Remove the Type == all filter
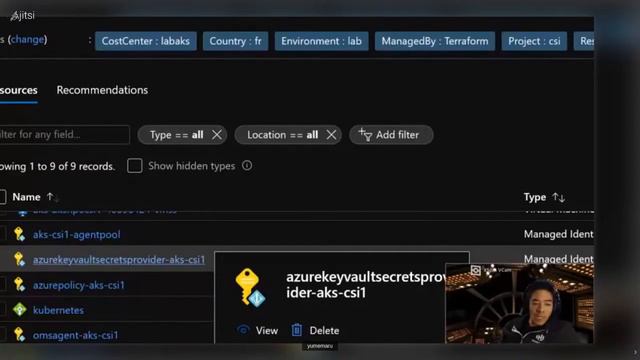The height and width of the screenshot is (360, 640). click(217, 135)
